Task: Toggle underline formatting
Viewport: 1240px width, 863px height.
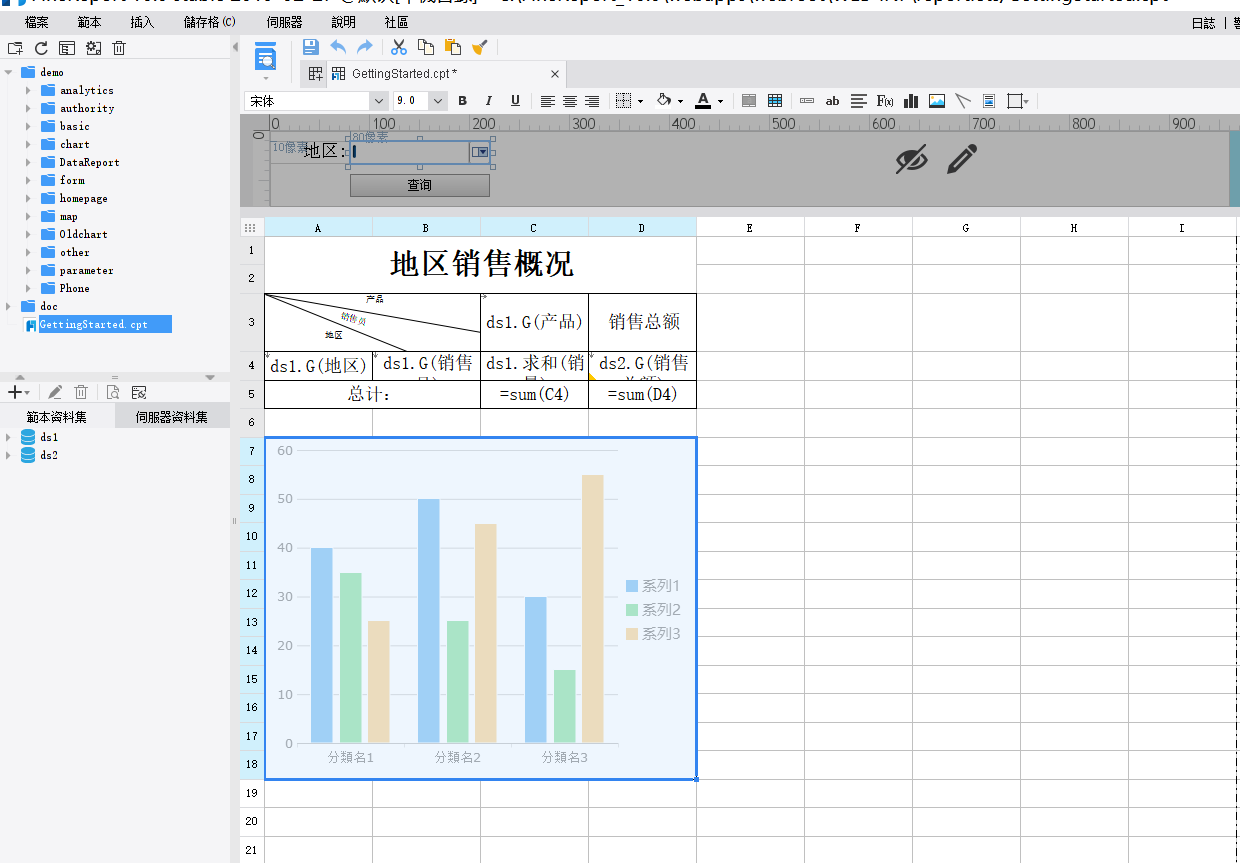Action: (x=515, y=101)
